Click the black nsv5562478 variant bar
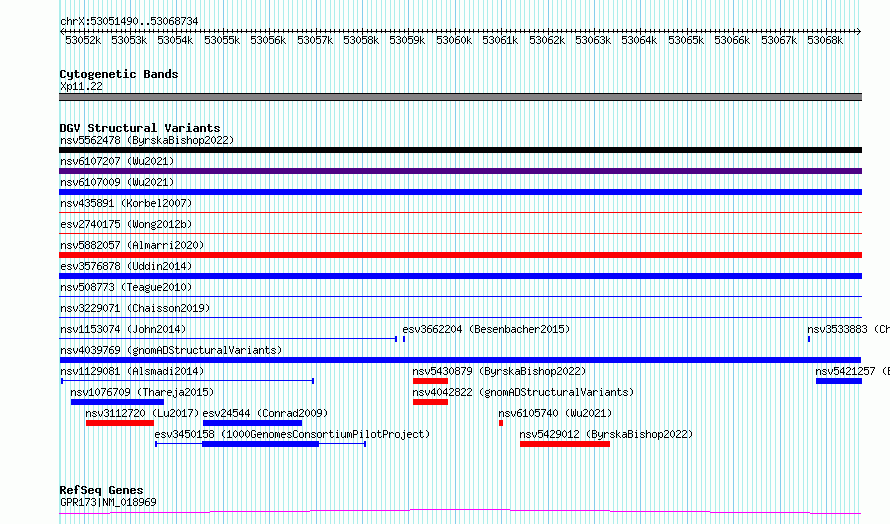Screen dimensions: 890x524 (460, 150)
